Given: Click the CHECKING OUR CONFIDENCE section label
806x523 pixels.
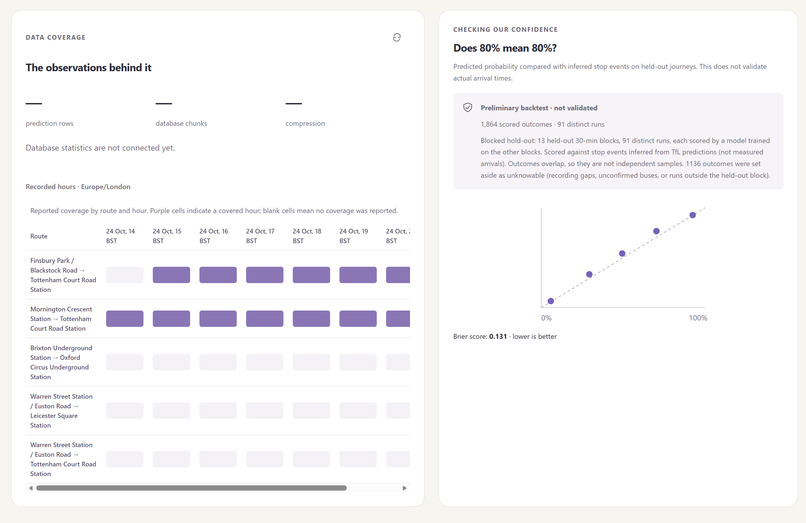Looking at the screenshot, I should click(x=505, y=30).
